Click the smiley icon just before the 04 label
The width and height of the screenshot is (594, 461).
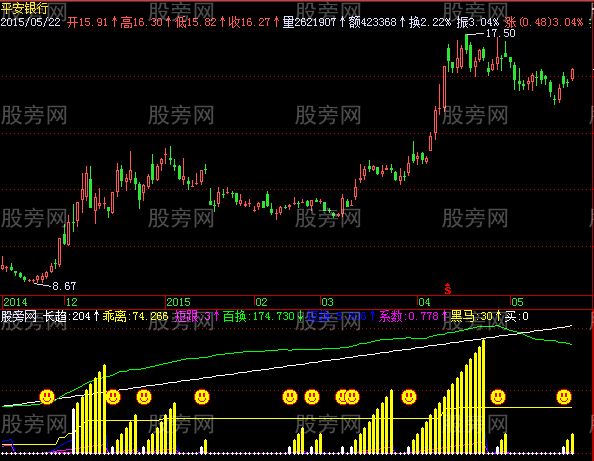click(409, 397)
